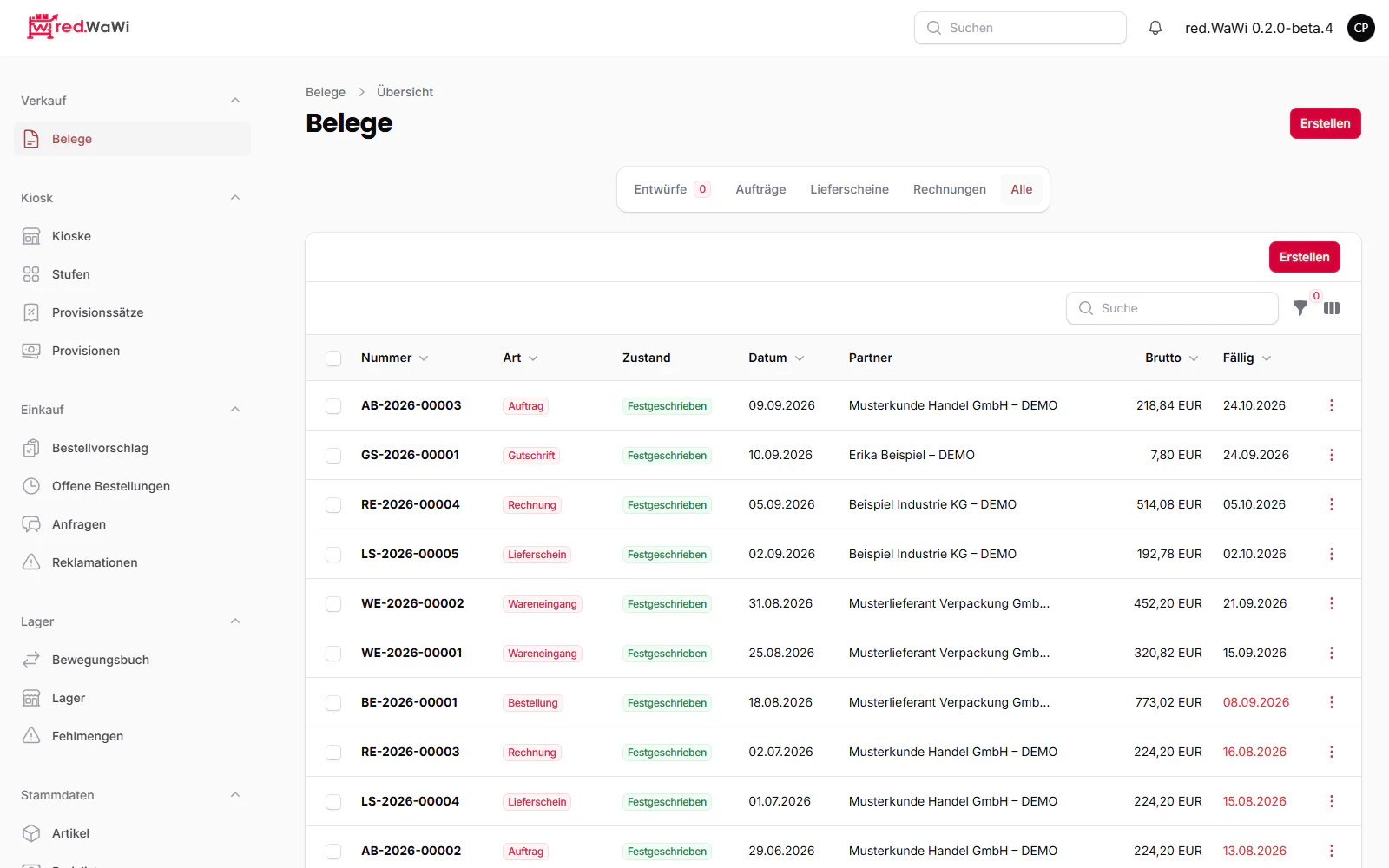Open the notifications bell icon

tap(1155, 28)
